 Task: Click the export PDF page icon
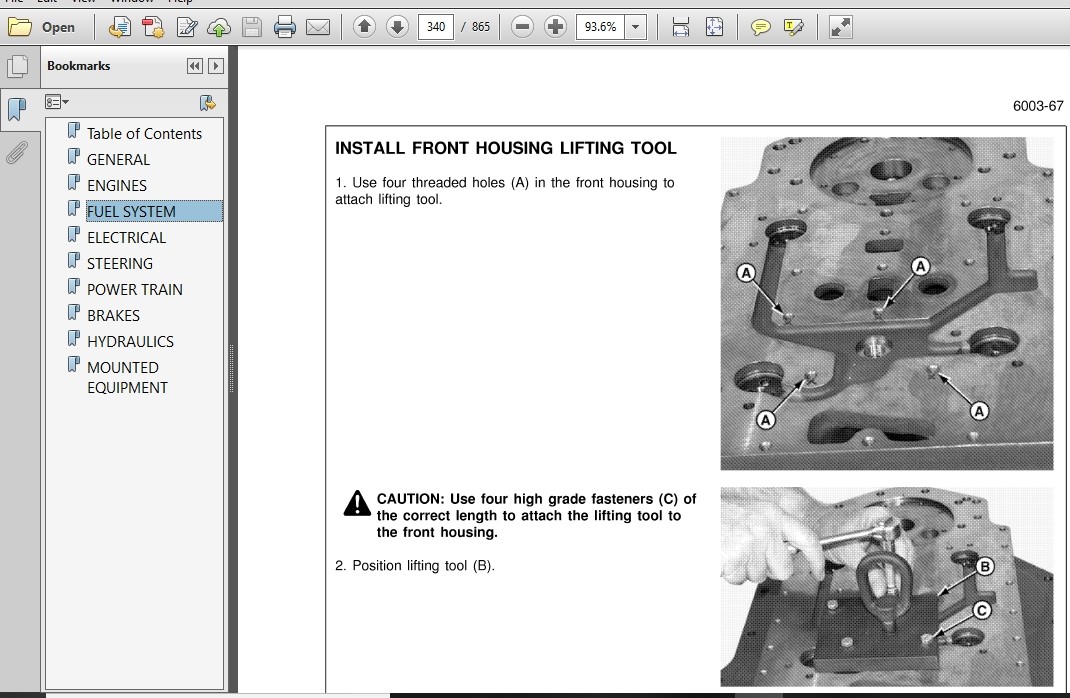(x=119, y=27)
